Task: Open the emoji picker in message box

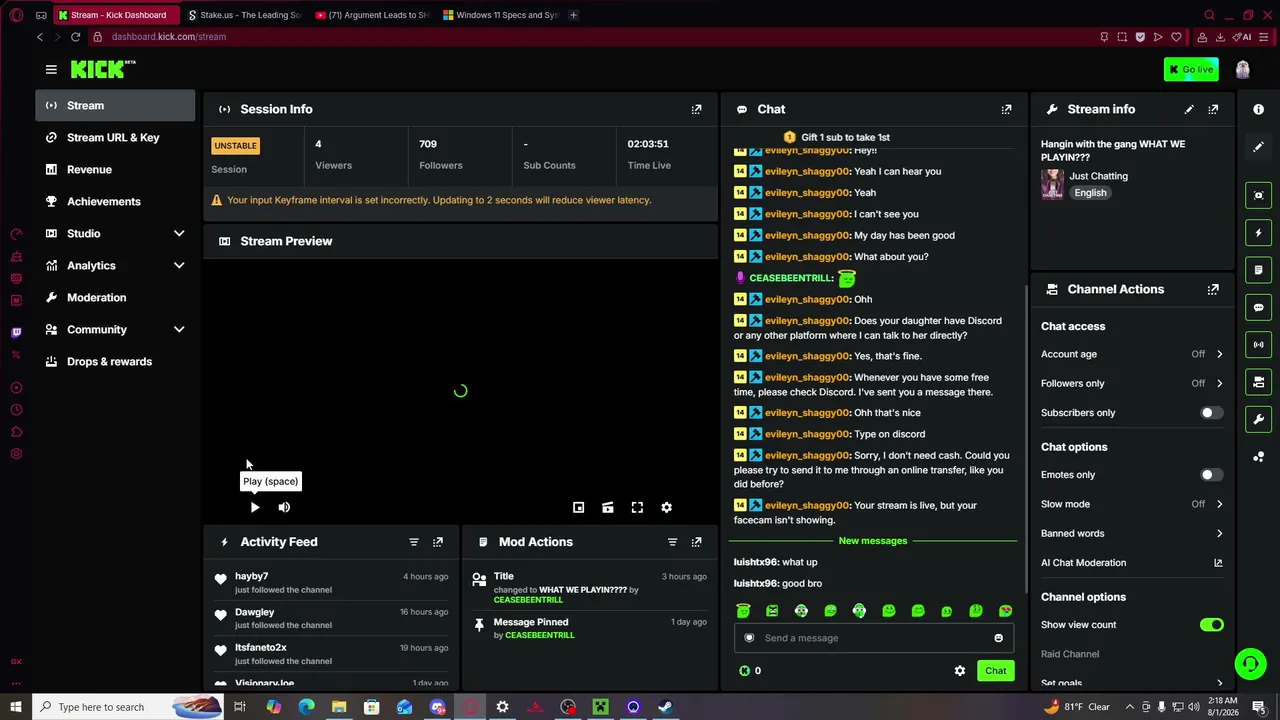Action: (998, 638)
